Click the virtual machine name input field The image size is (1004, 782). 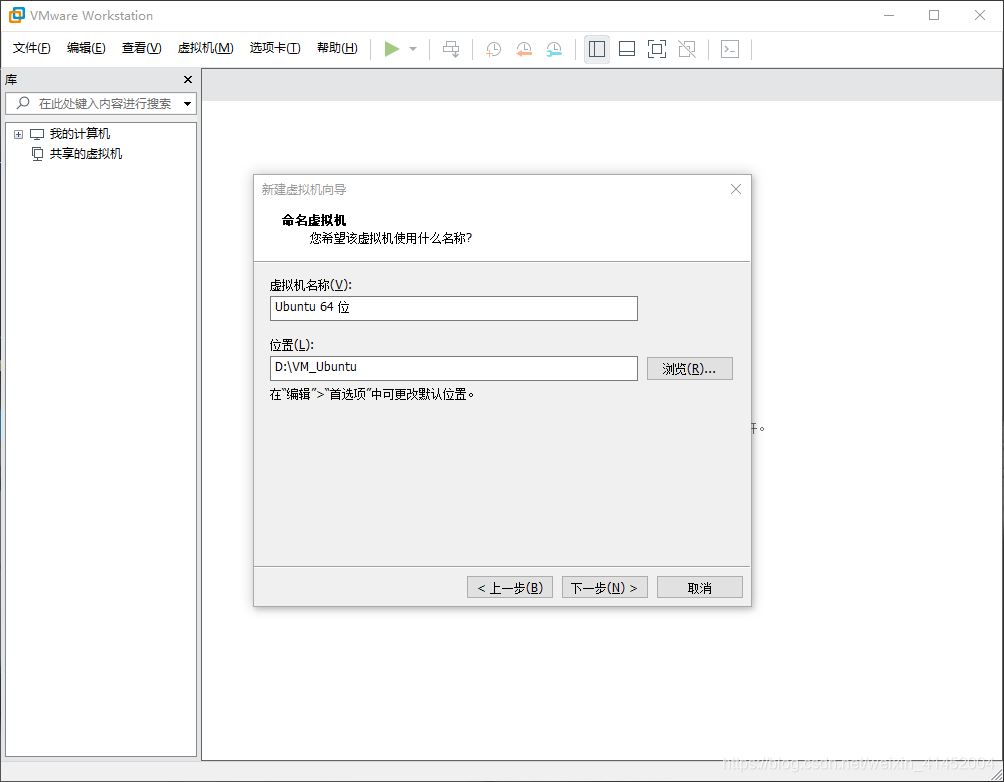coord(453,308)
